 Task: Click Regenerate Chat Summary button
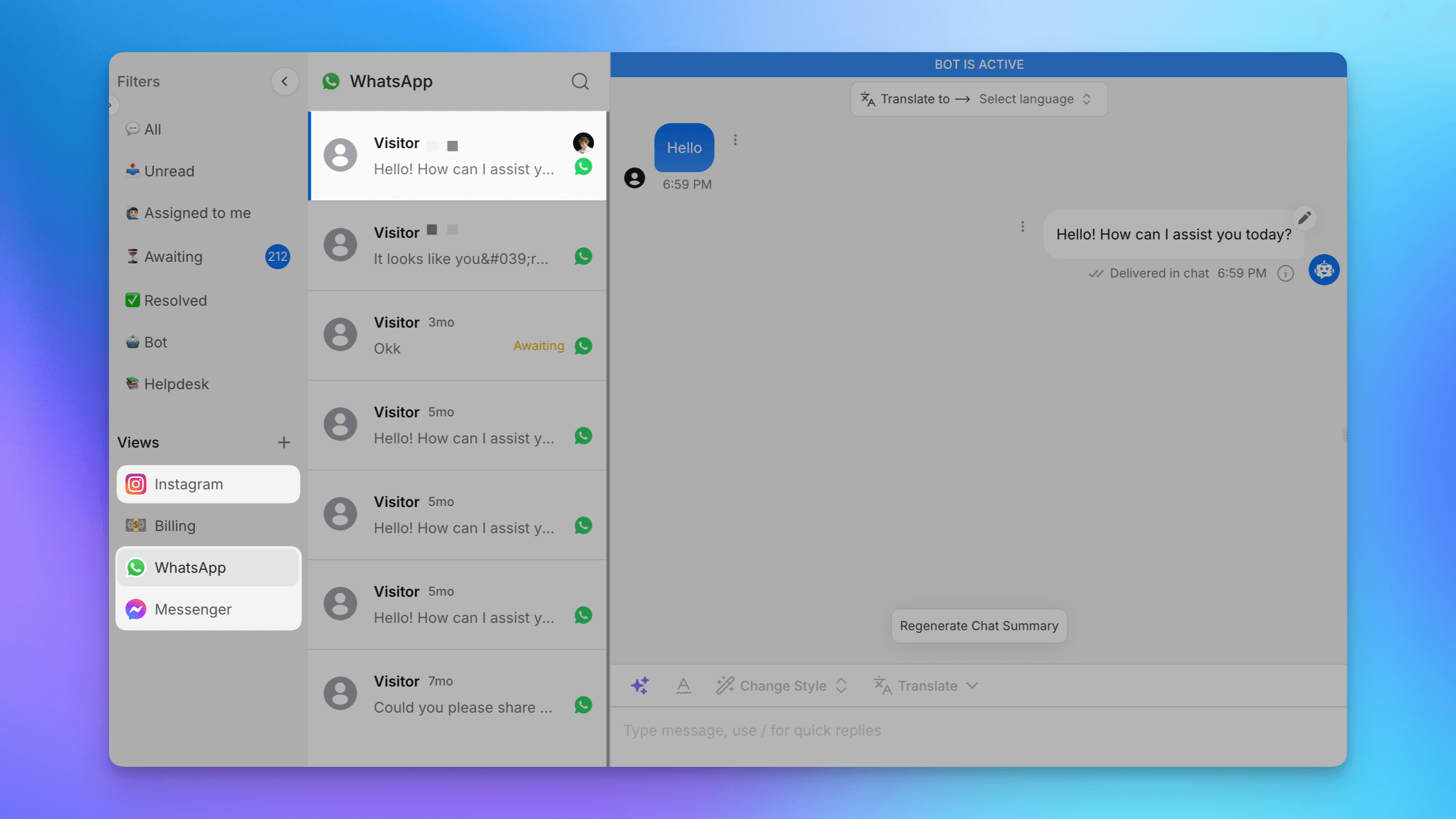(x=979, y=625)
